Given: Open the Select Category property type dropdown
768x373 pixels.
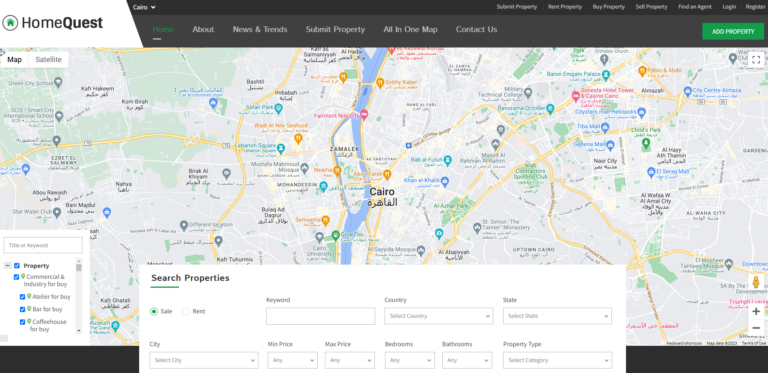Looking at the screenshot, I should tap(557, 360).
